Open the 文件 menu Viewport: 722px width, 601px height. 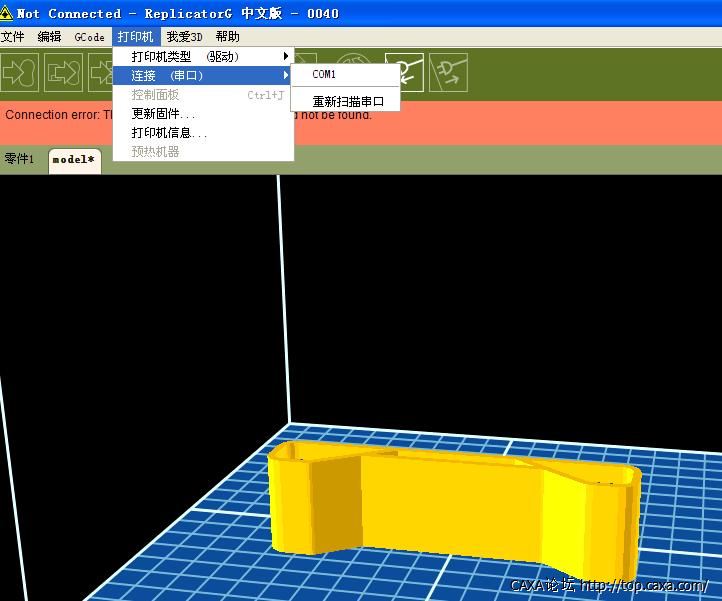coord(12,37)
